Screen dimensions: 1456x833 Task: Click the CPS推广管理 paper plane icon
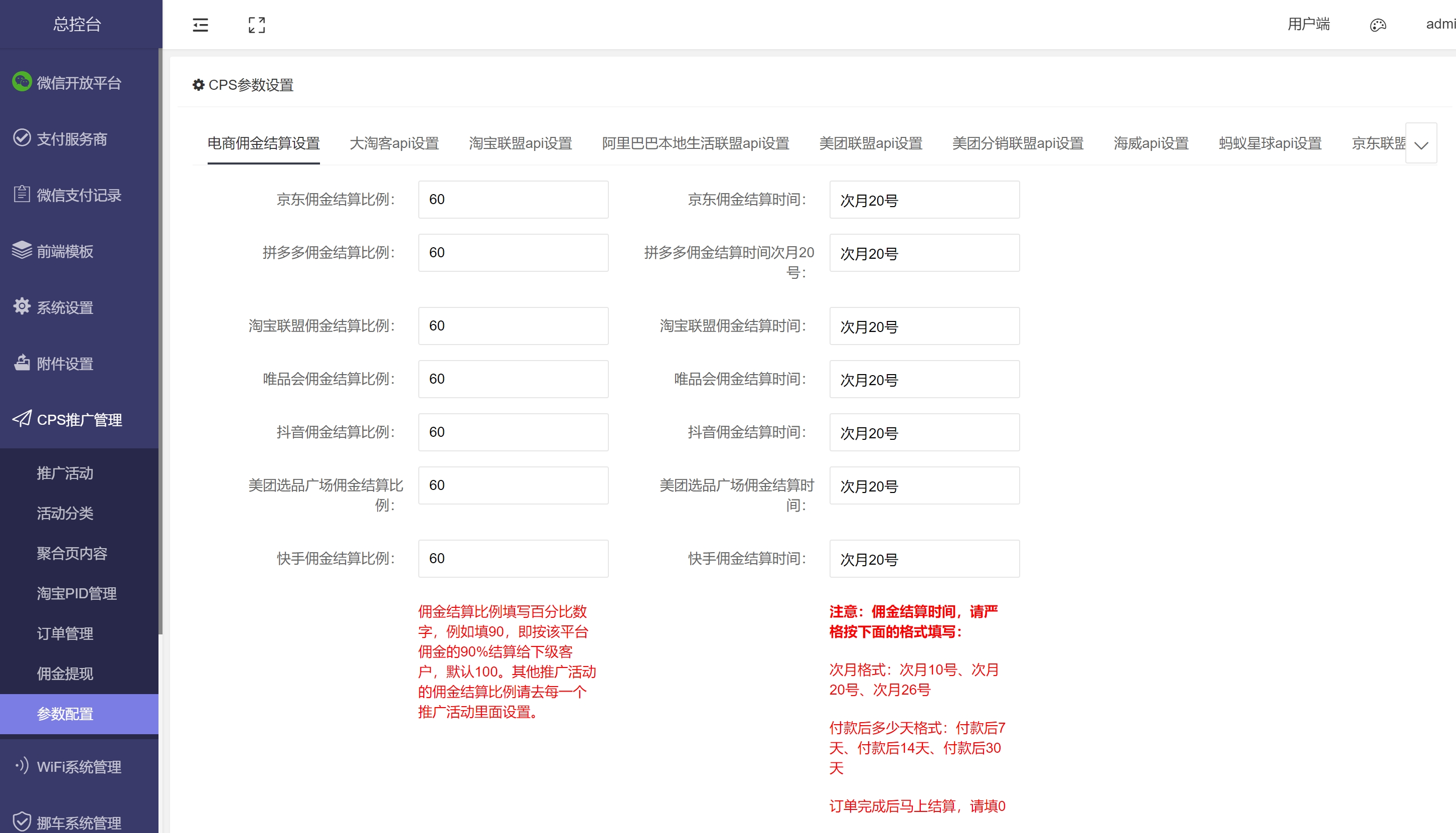(x=22, y=419)
